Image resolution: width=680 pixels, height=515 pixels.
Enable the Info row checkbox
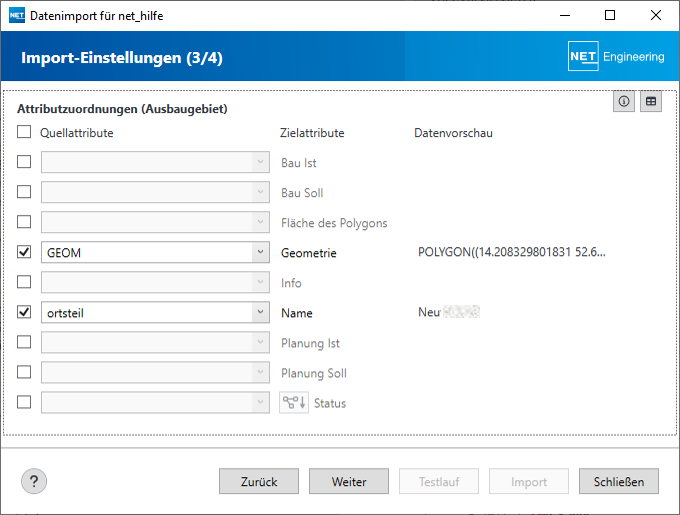[x=24, y=282]
